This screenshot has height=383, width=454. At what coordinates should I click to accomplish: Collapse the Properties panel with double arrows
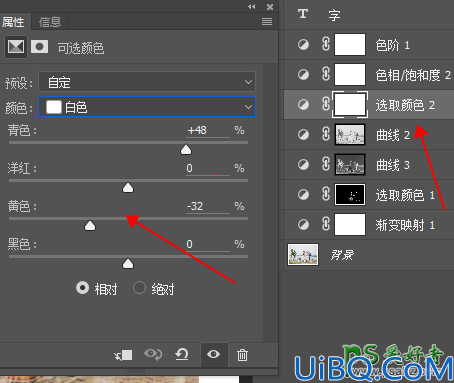click(x=252, y=7)
